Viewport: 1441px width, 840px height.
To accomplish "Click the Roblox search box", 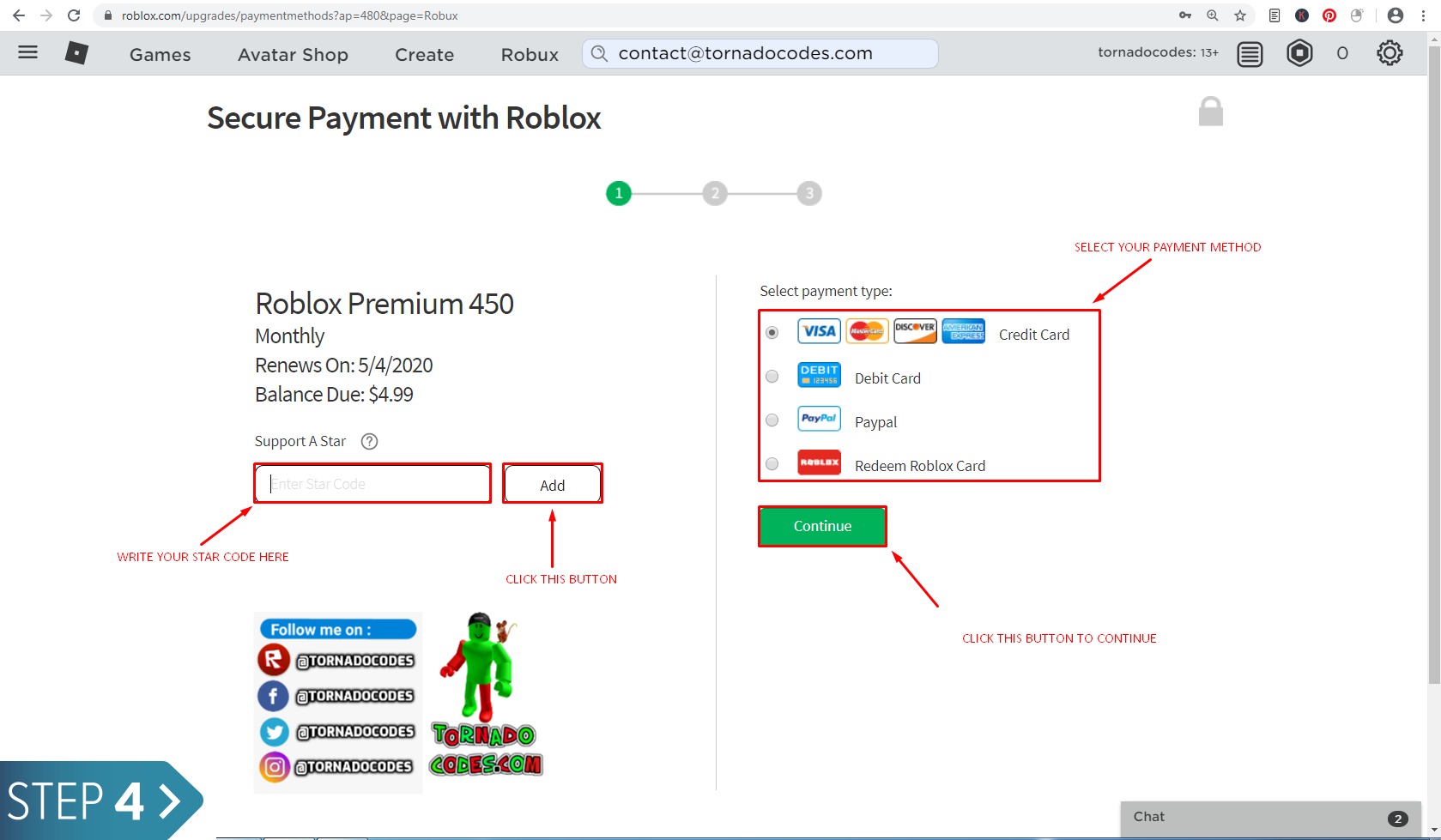I will [760, 53].
